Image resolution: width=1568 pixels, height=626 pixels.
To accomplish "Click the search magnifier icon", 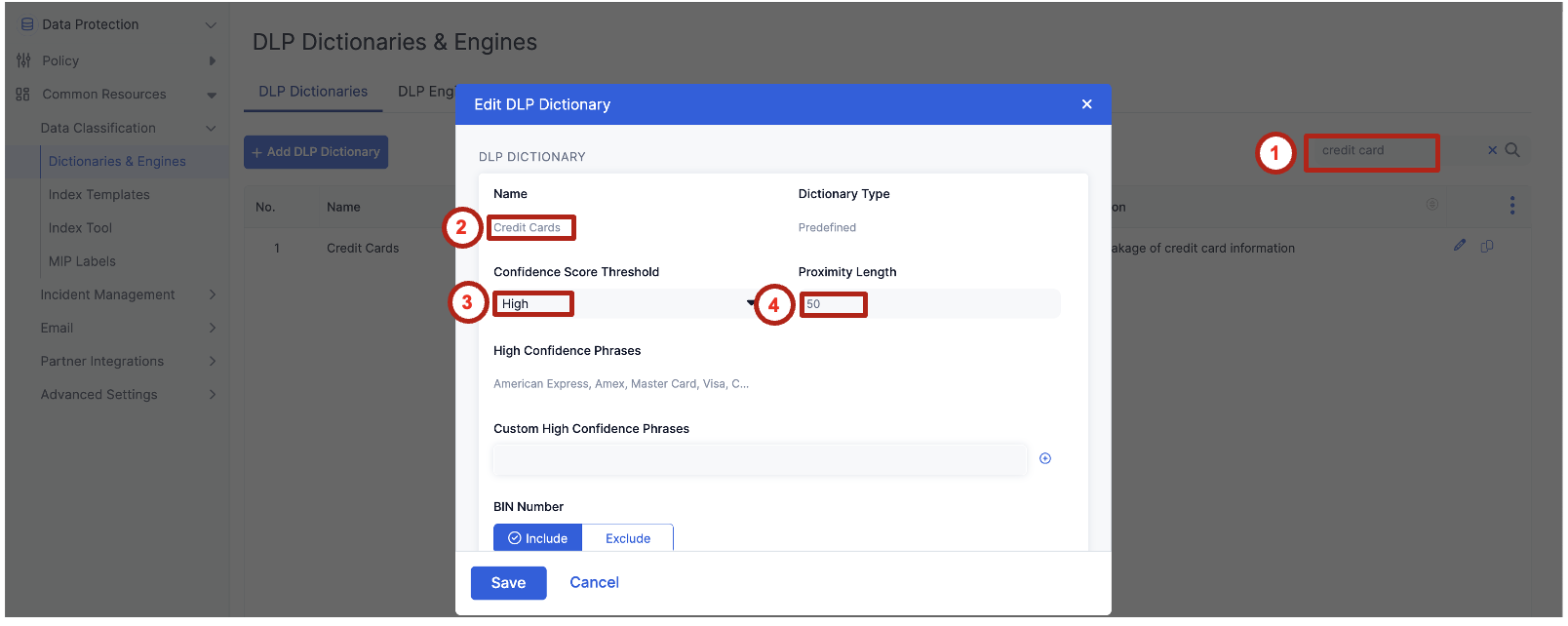I will (1512, 150).
